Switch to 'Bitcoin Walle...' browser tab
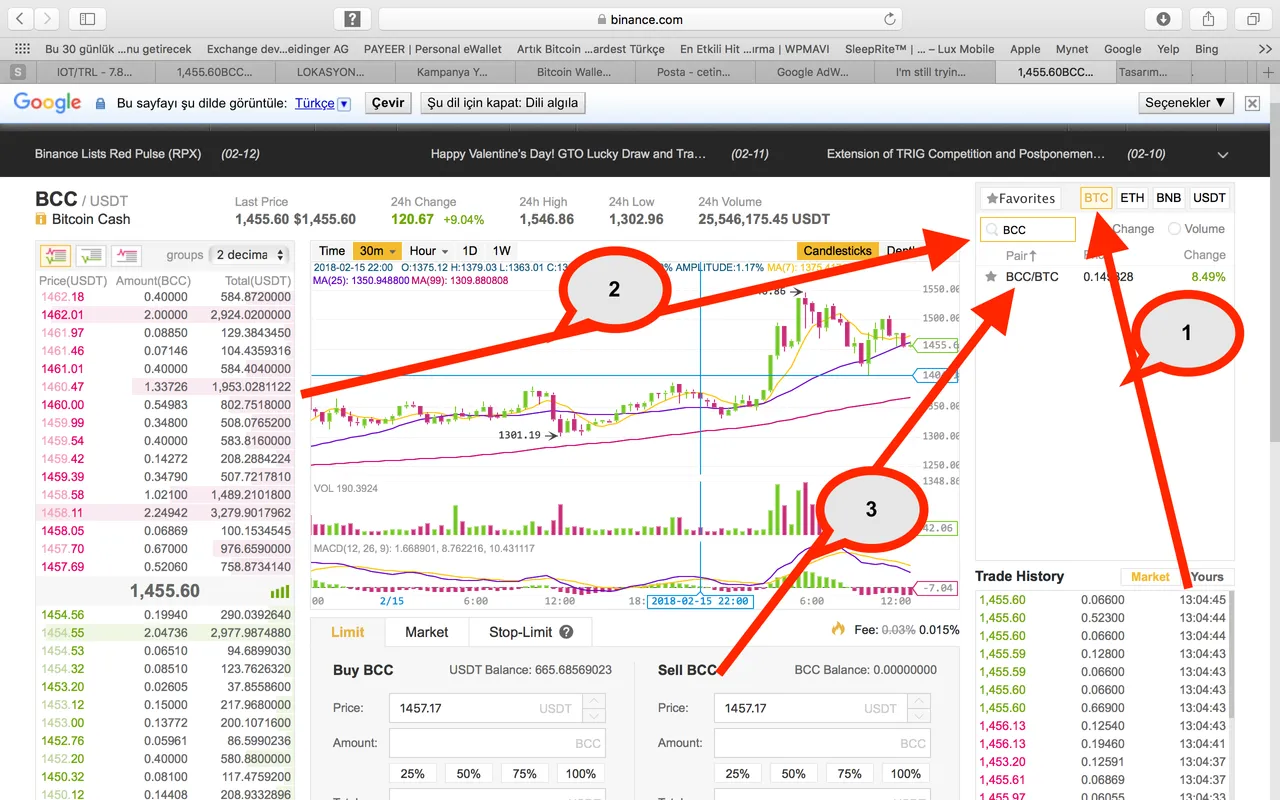 tap(575, 72)
